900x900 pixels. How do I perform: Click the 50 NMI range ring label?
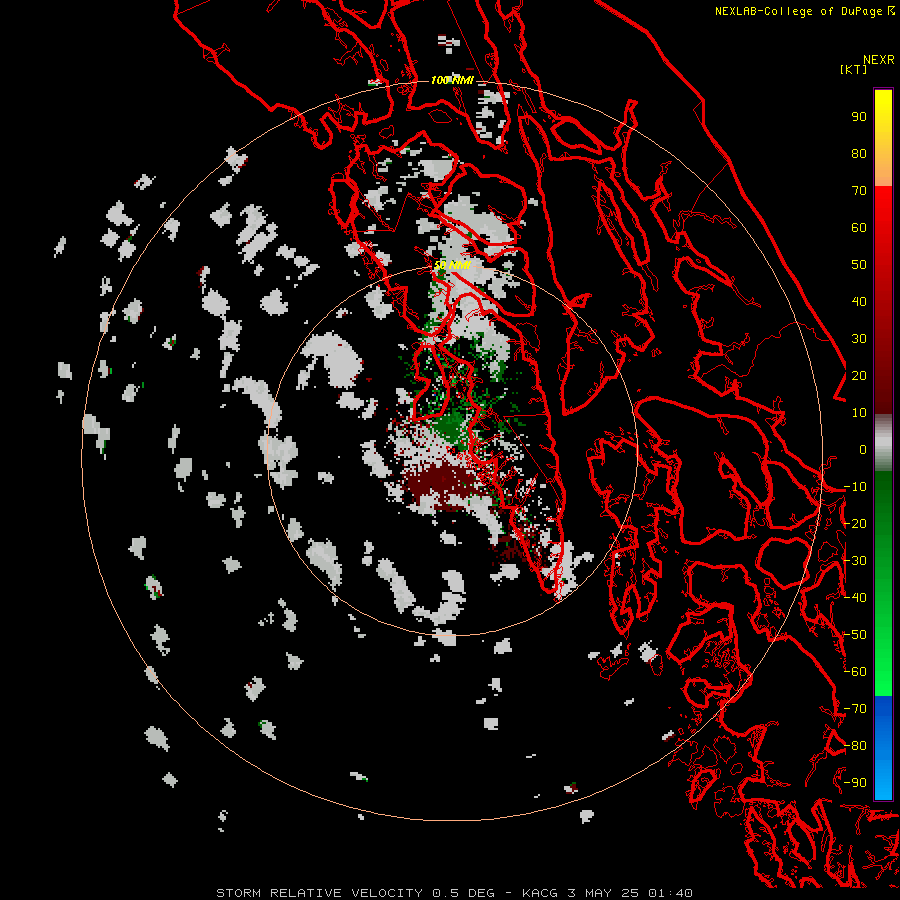click(x=452, y=265)
